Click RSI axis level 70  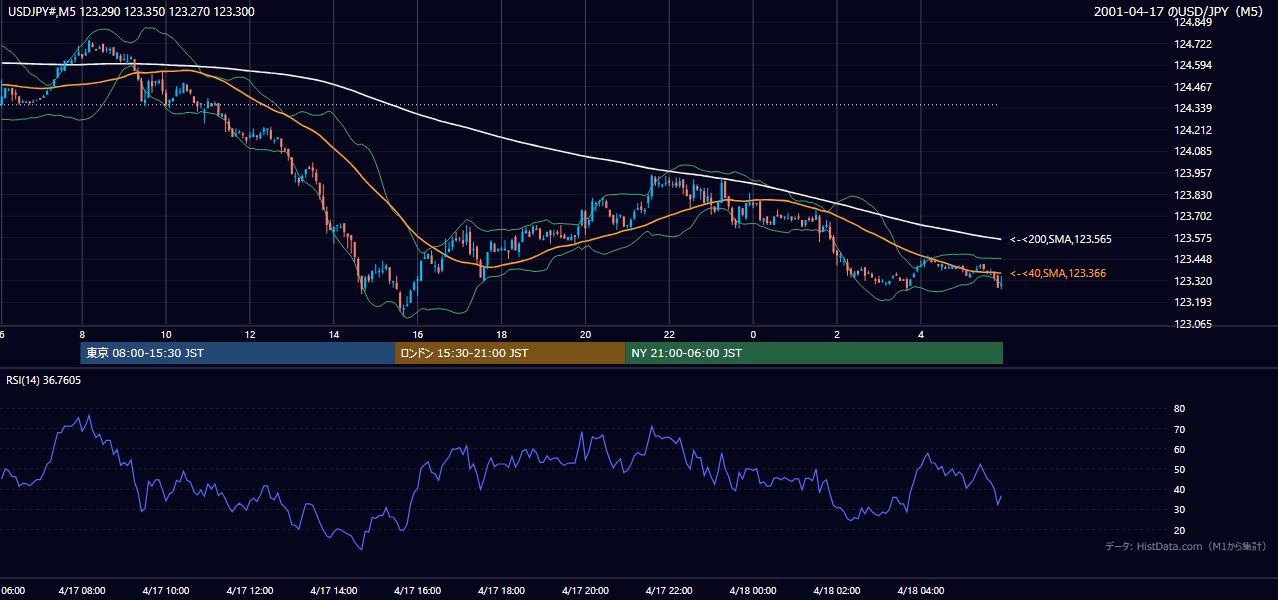click(x=1179, y=429)
